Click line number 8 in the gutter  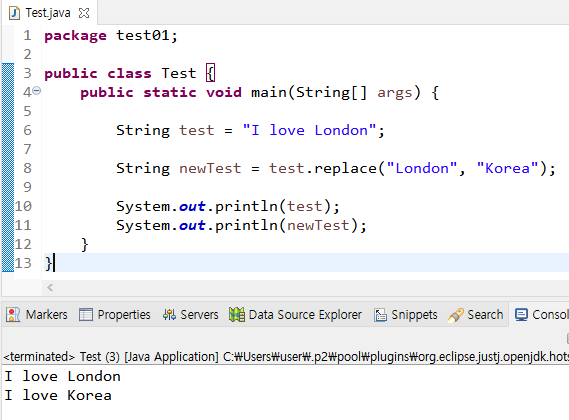pos(28,168)
